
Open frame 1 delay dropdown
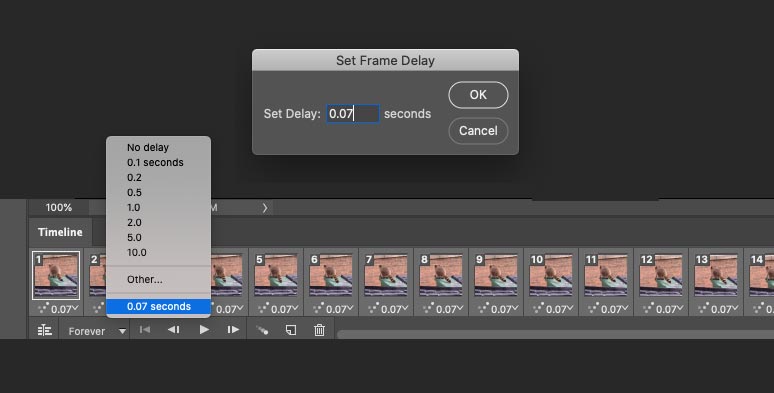pos(64,309)
